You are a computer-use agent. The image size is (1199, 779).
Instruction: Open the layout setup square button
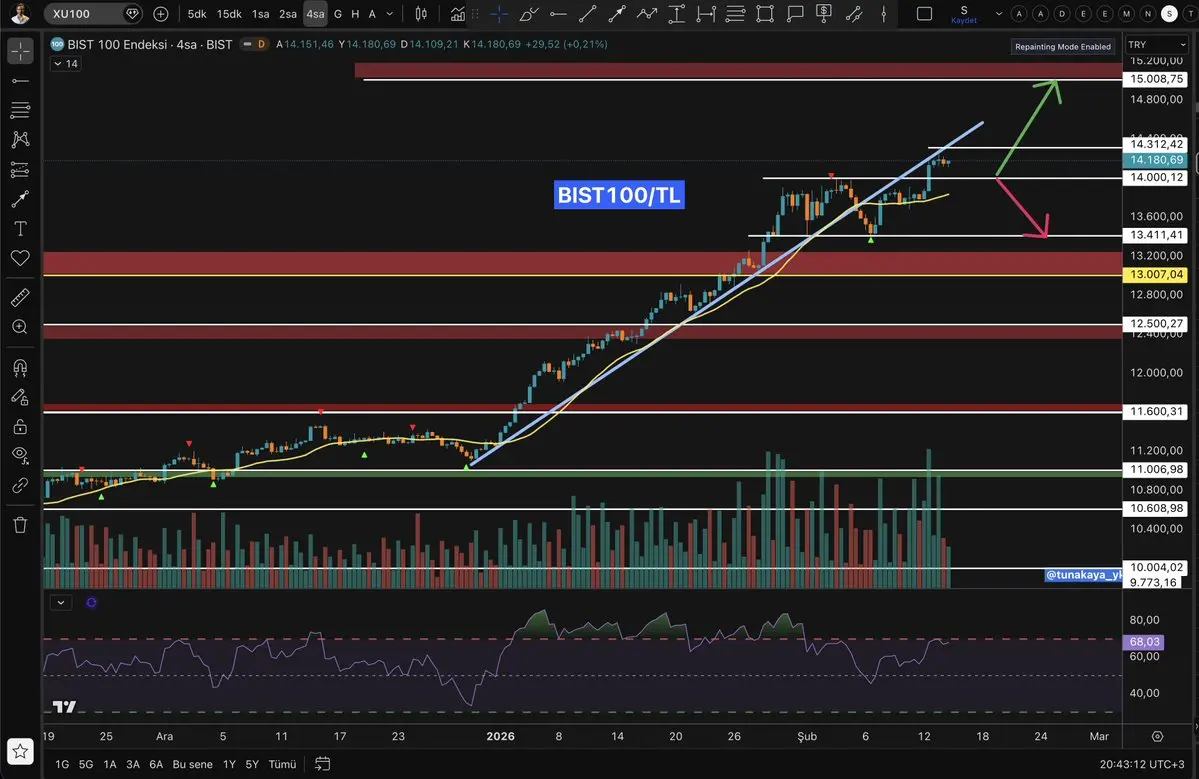(924, 14)
